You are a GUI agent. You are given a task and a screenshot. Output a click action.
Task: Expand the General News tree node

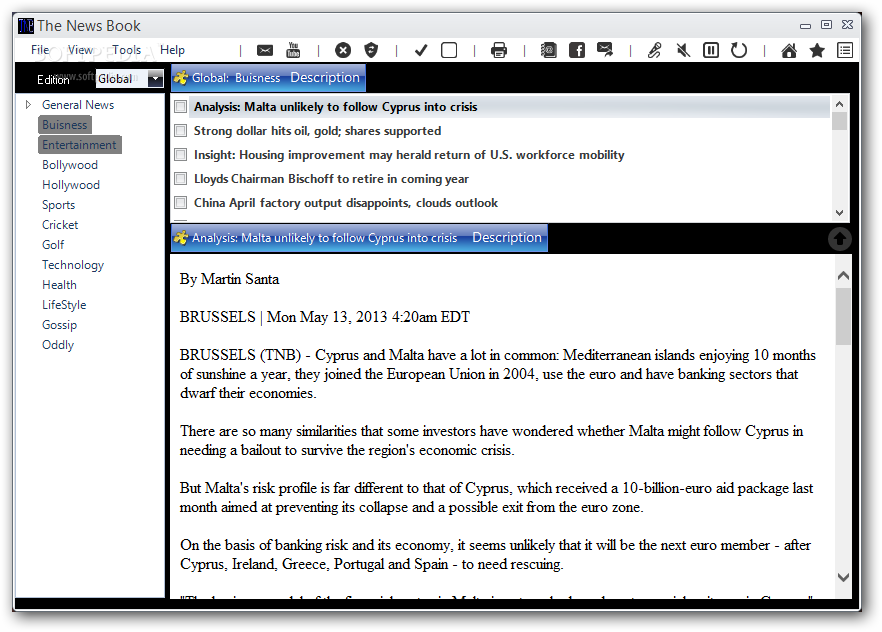pyautogui.click(x=28, y=105)
